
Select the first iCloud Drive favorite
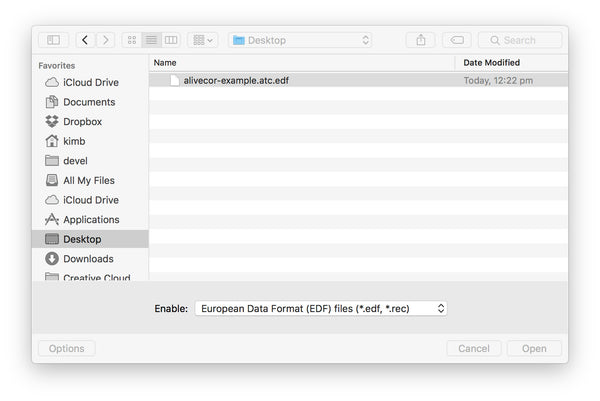tap(90, 82)
